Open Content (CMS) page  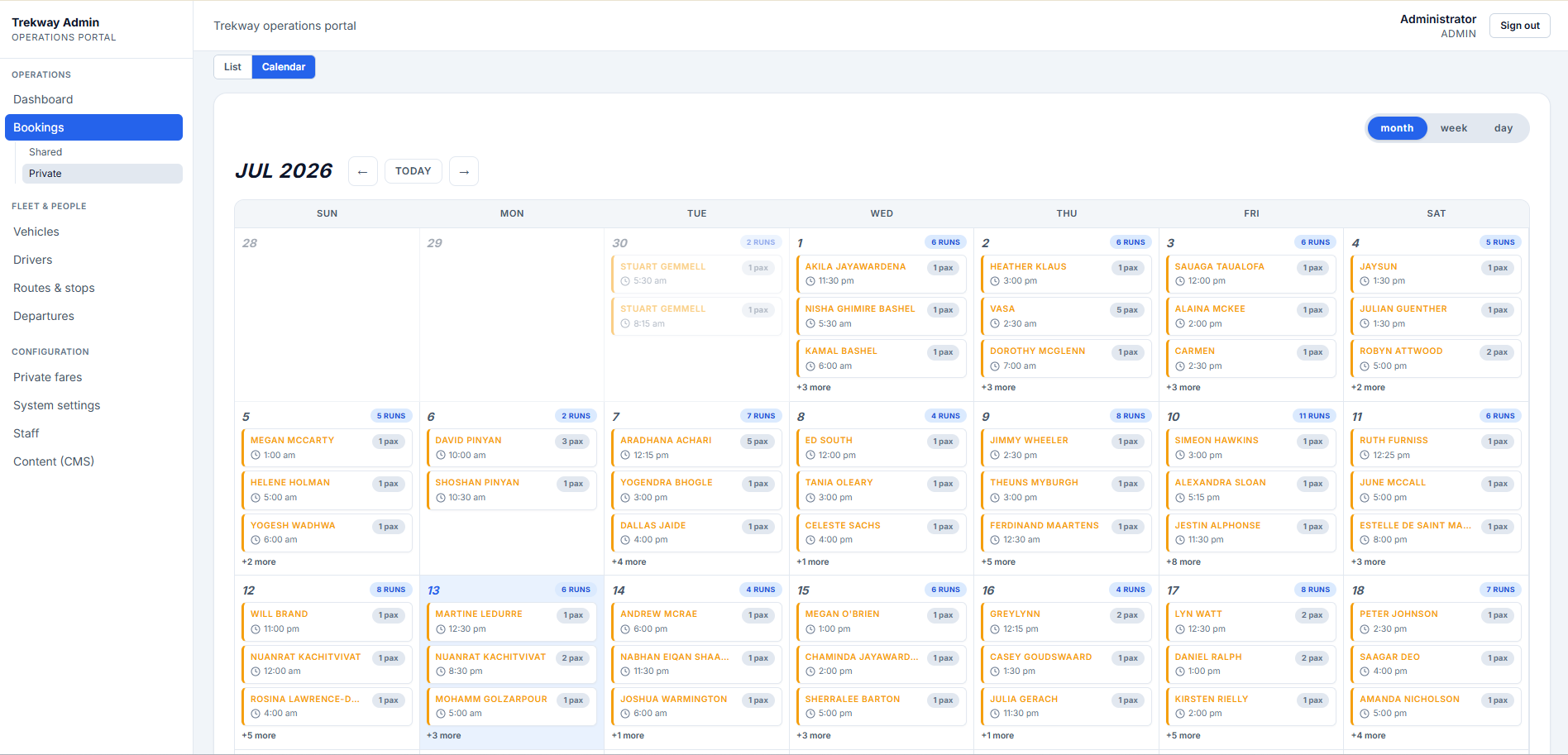(x=93, y=461)
